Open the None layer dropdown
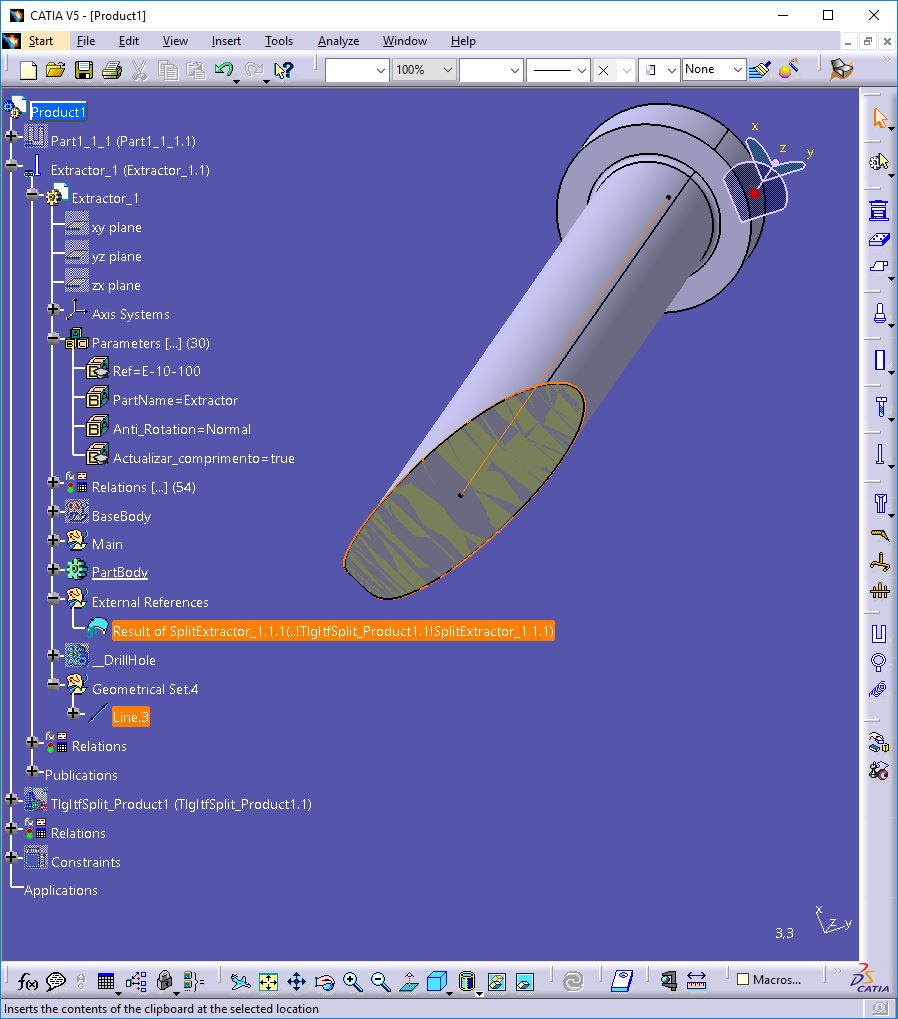Image resolution: width=898 pixels, height=1019 pixels. click(x=737, y=69)
